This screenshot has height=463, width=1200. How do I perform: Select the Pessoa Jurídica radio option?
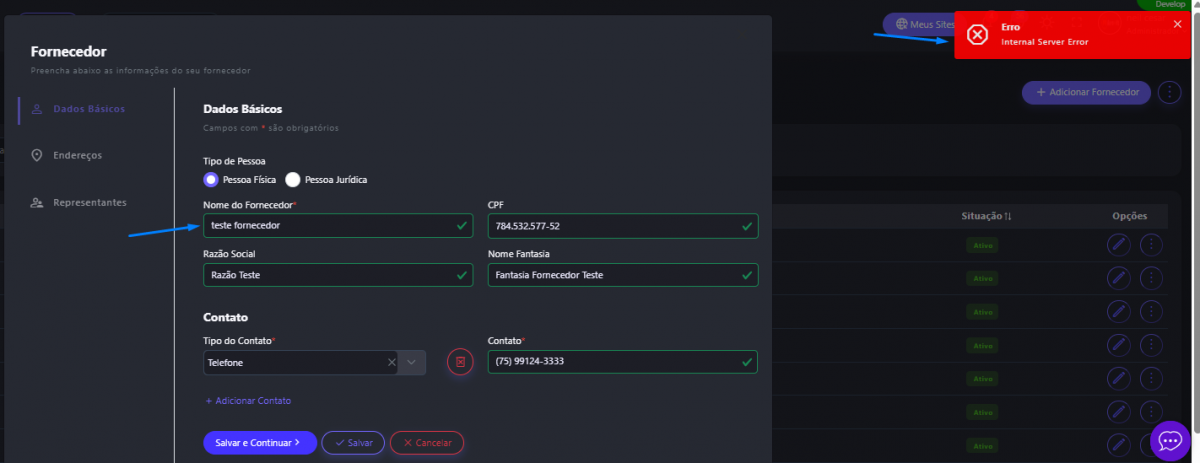(293, 180)
